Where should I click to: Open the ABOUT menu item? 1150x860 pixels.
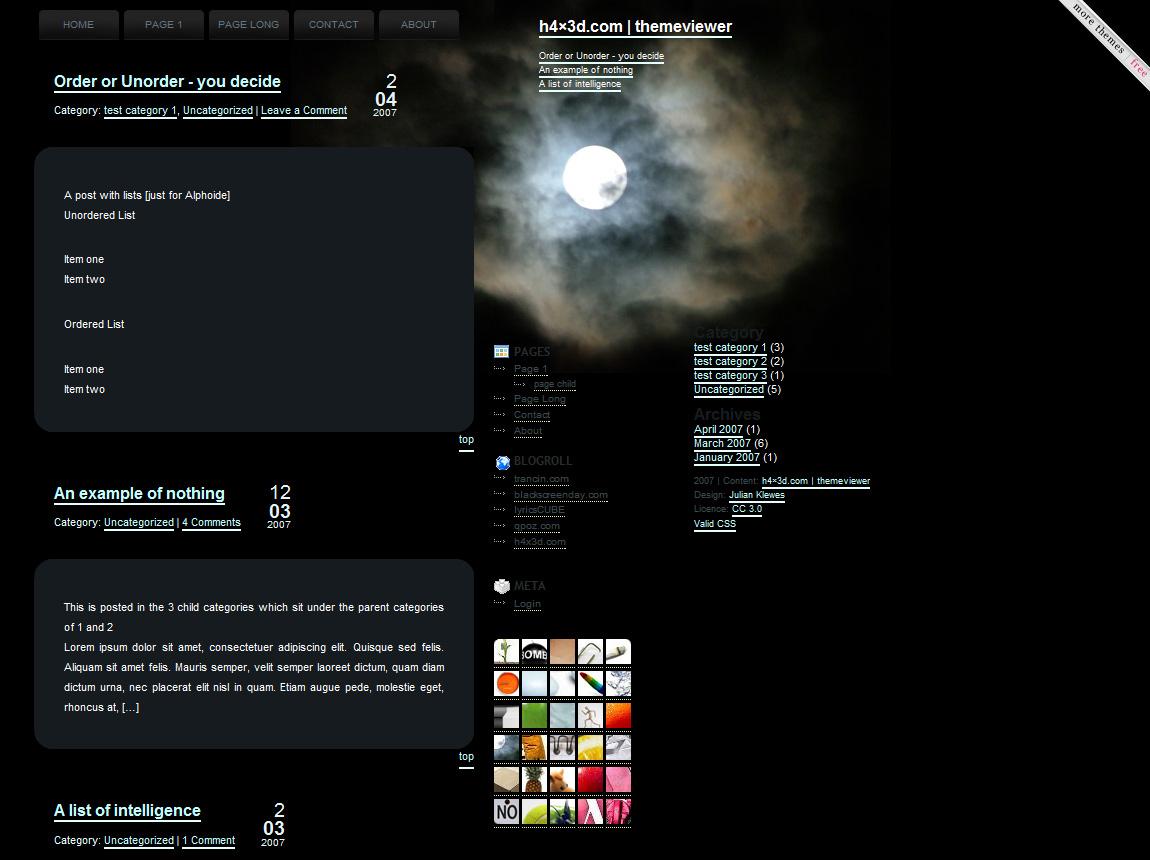[x=418, y=24]
